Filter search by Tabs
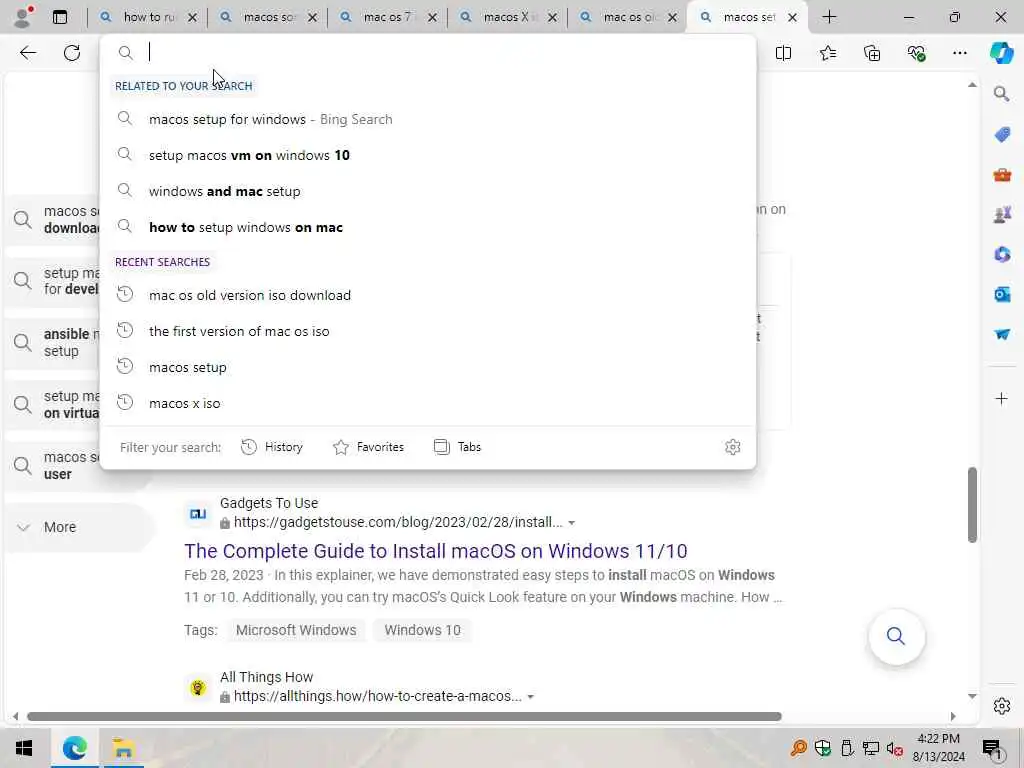 (457, 447)
